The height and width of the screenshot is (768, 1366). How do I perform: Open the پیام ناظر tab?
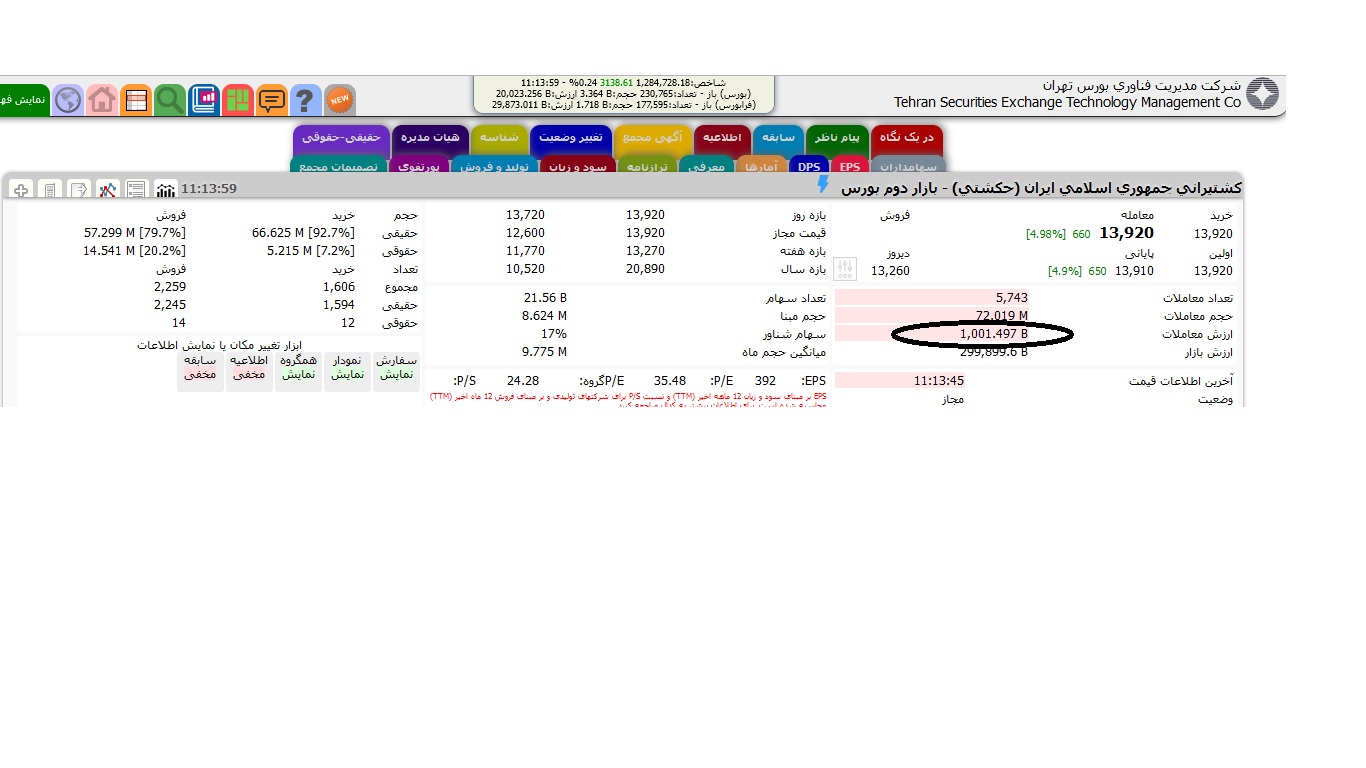point(837,138)
